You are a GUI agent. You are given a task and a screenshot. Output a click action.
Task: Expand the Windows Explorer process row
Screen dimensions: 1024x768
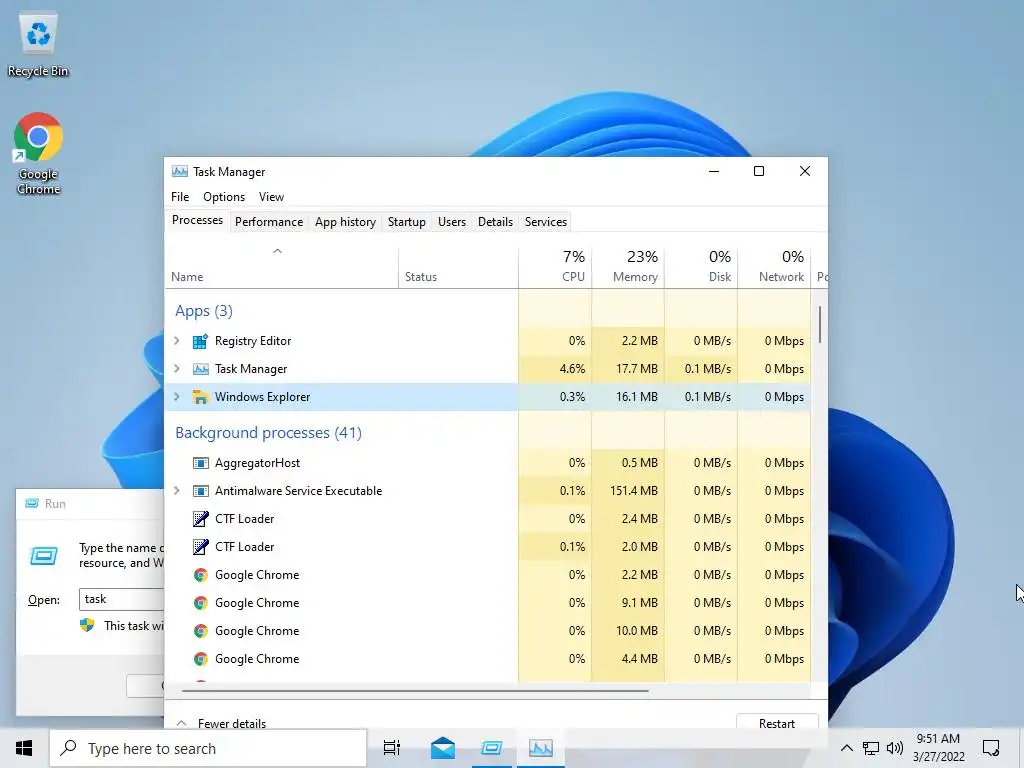176,397
